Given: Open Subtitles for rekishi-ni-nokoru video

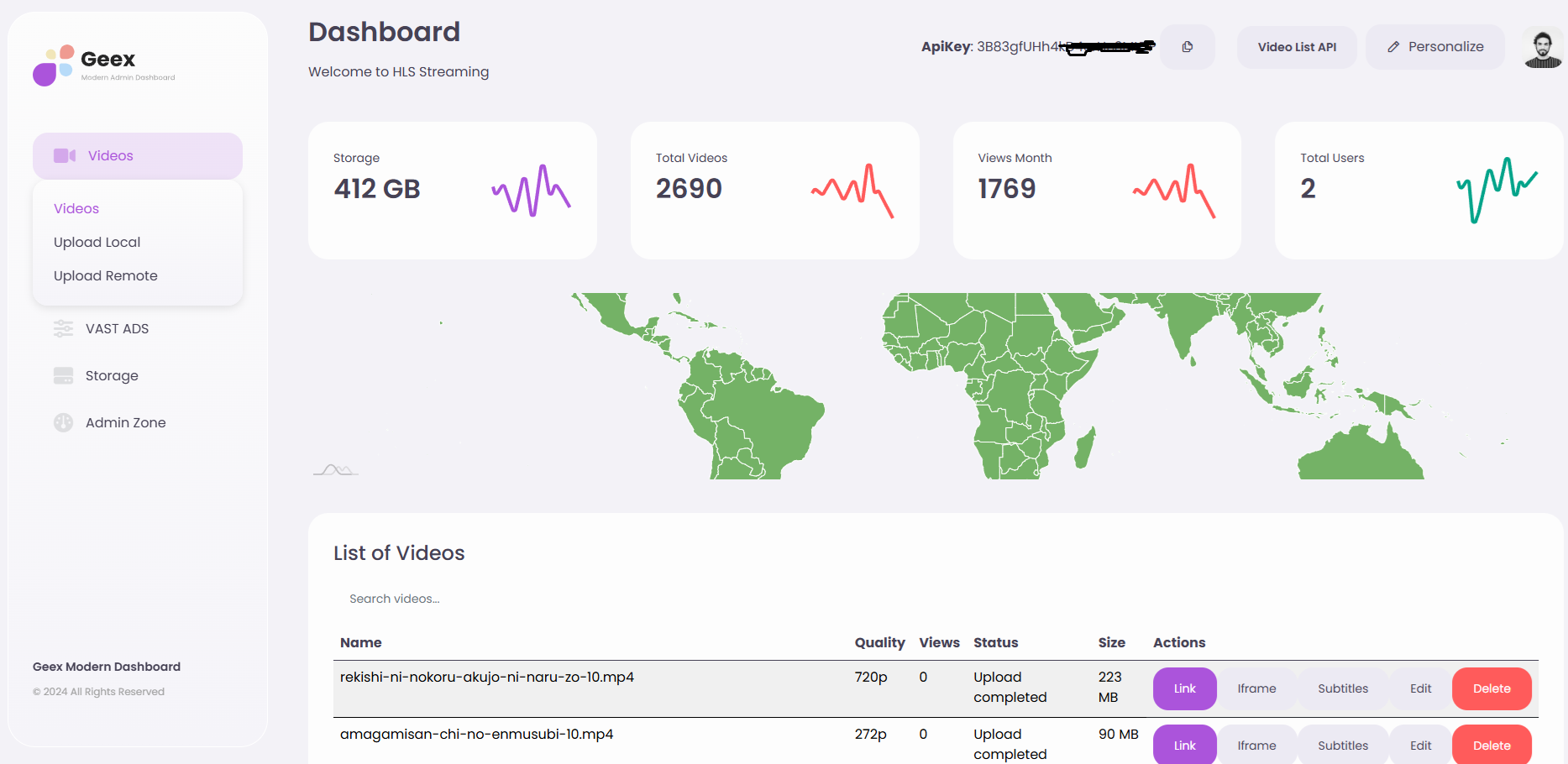Looking at the screenshot, I should coord(1342,688).
